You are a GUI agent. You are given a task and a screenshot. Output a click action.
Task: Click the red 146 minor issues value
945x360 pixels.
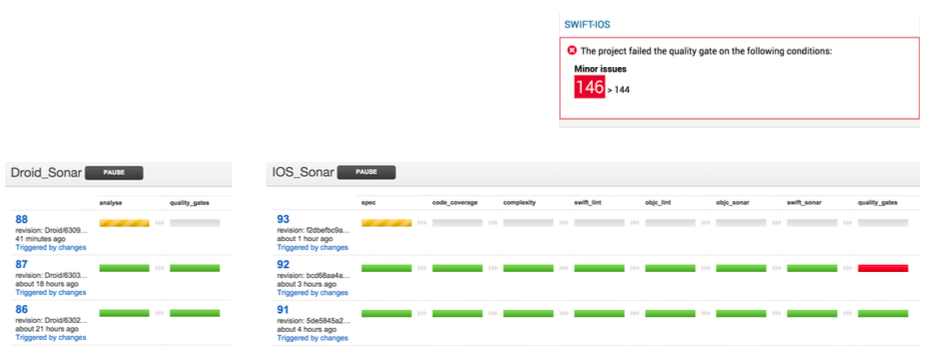[x=589, y=87]
